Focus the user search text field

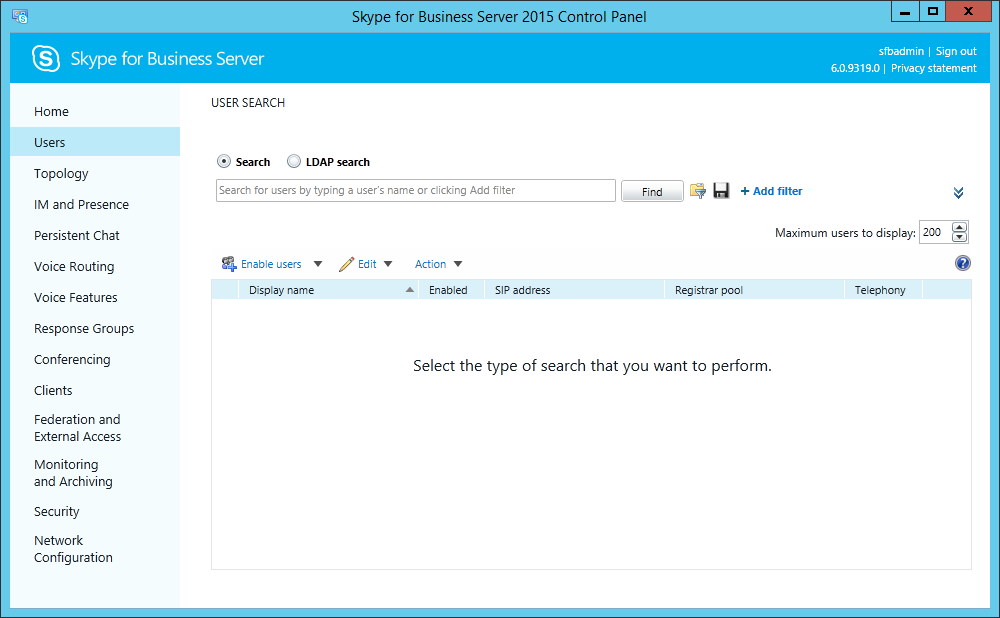(x=416, y=191)
